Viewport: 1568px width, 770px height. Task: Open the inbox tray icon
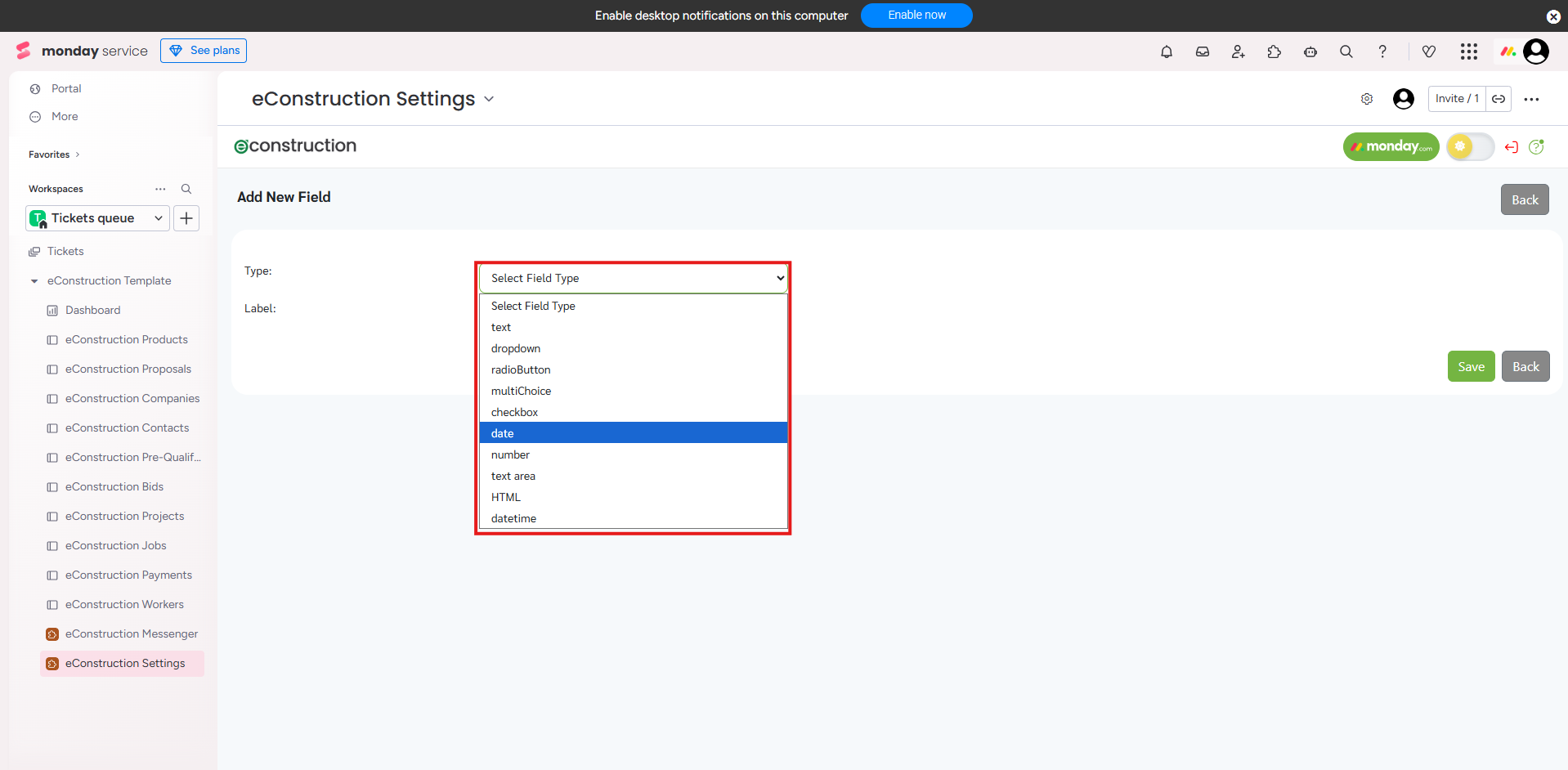[x=1202, y=51]
